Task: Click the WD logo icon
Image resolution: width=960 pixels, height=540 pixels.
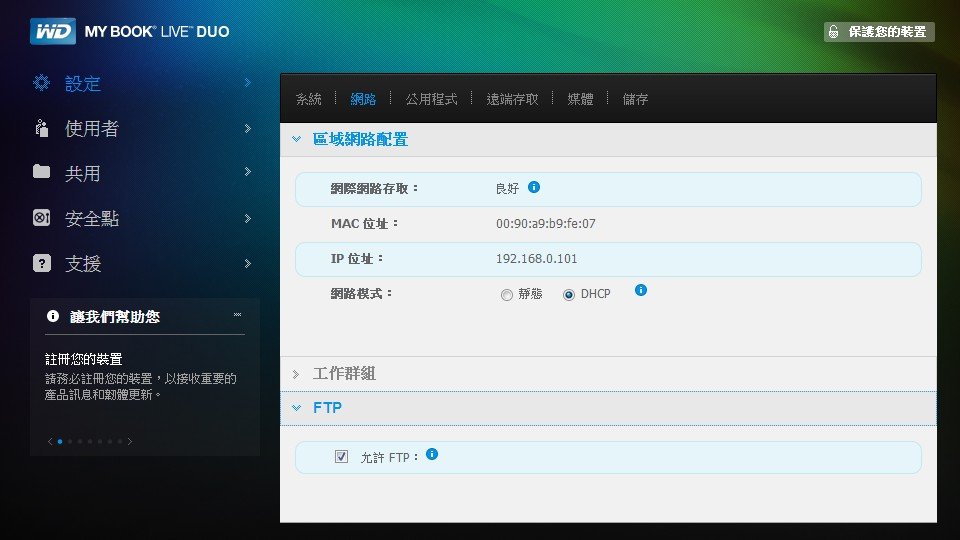Action: (53, 31)
